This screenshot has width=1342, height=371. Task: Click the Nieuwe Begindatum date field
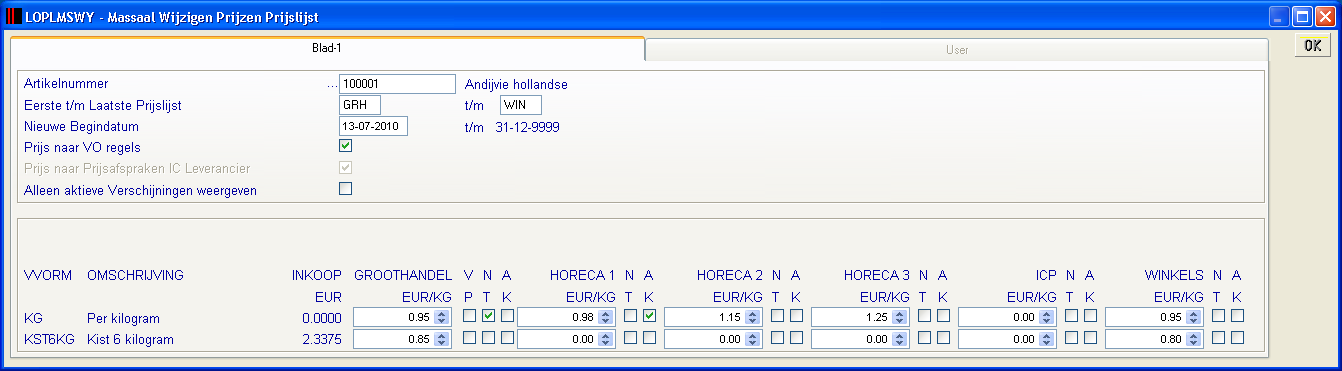(x=373, y=126)
